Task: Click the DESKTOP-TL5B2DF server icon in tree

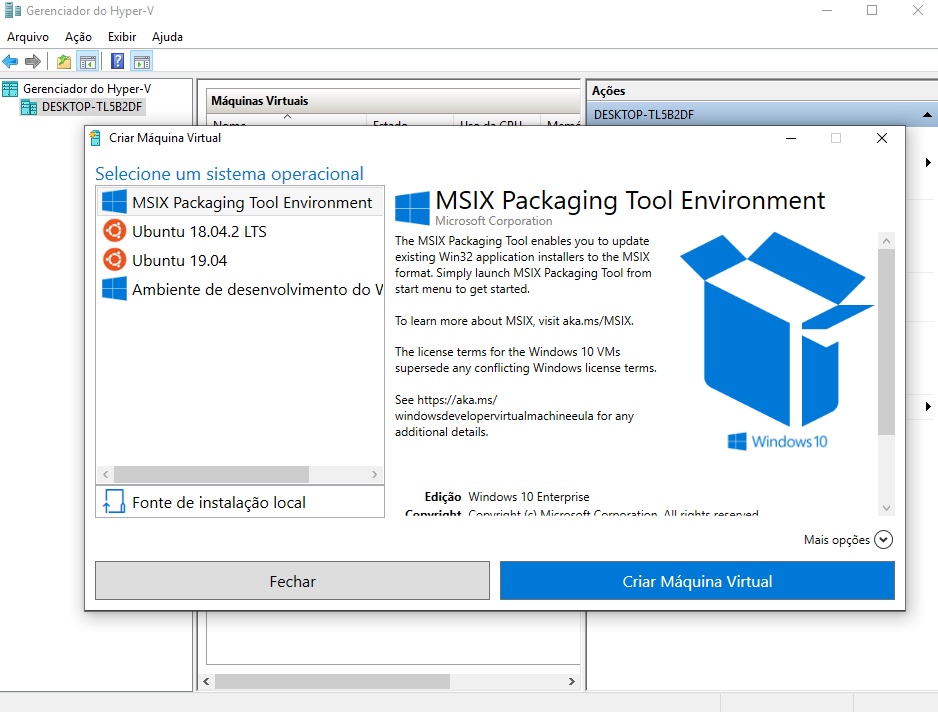Action: [x=29, y=107]
